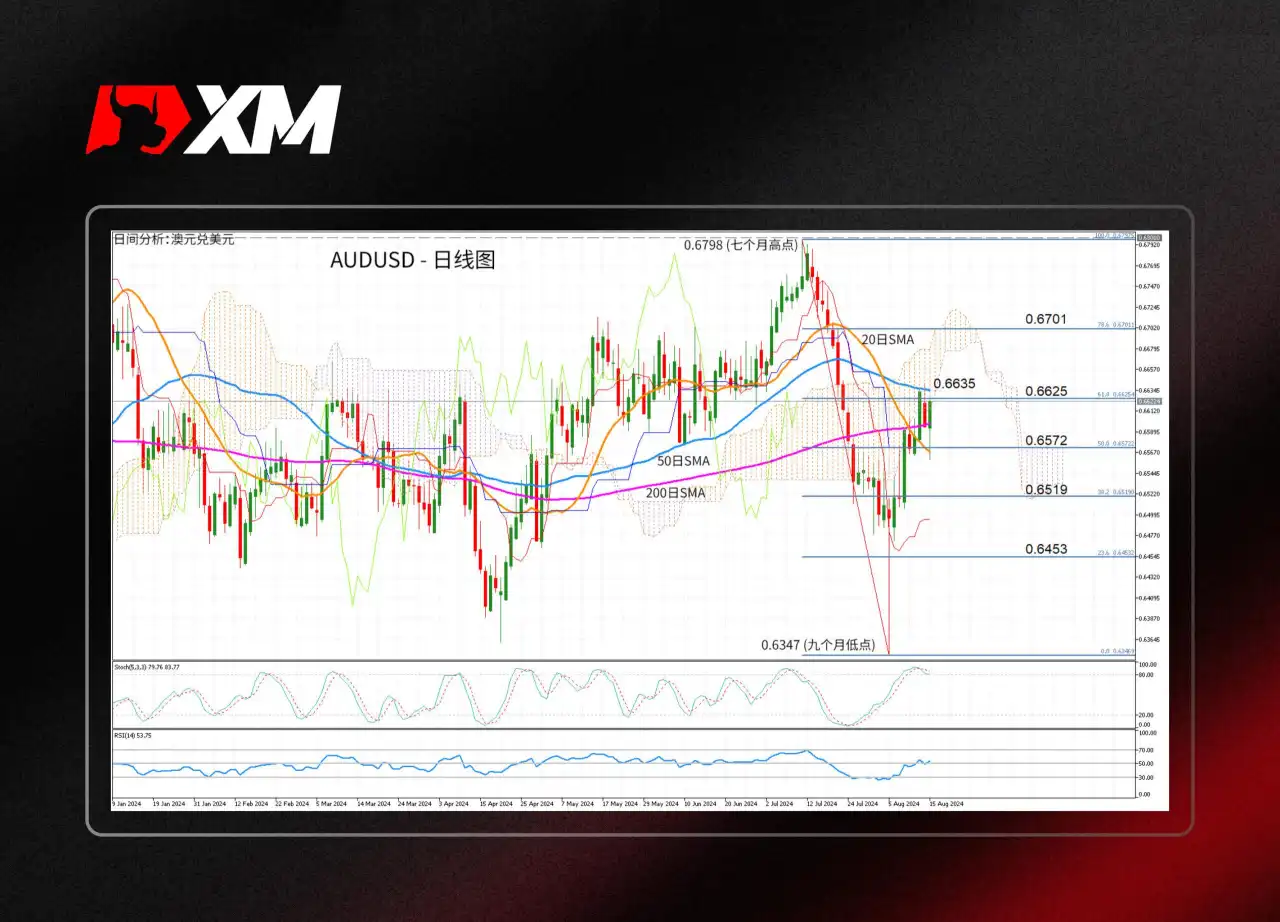Click the '7 May 2024' date axis label

click(x=577, y=804)
